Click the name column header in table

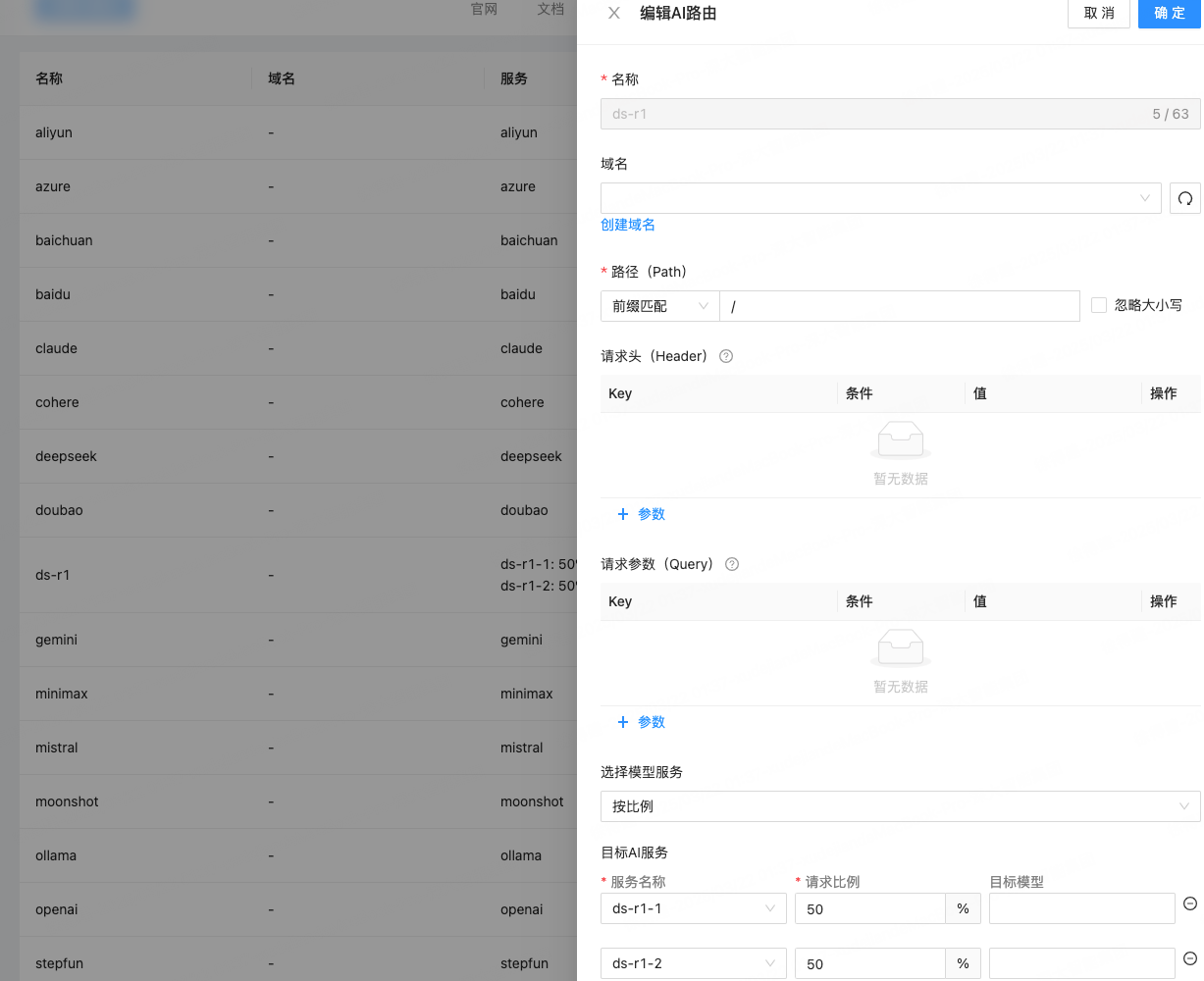[x=135, y=78]
